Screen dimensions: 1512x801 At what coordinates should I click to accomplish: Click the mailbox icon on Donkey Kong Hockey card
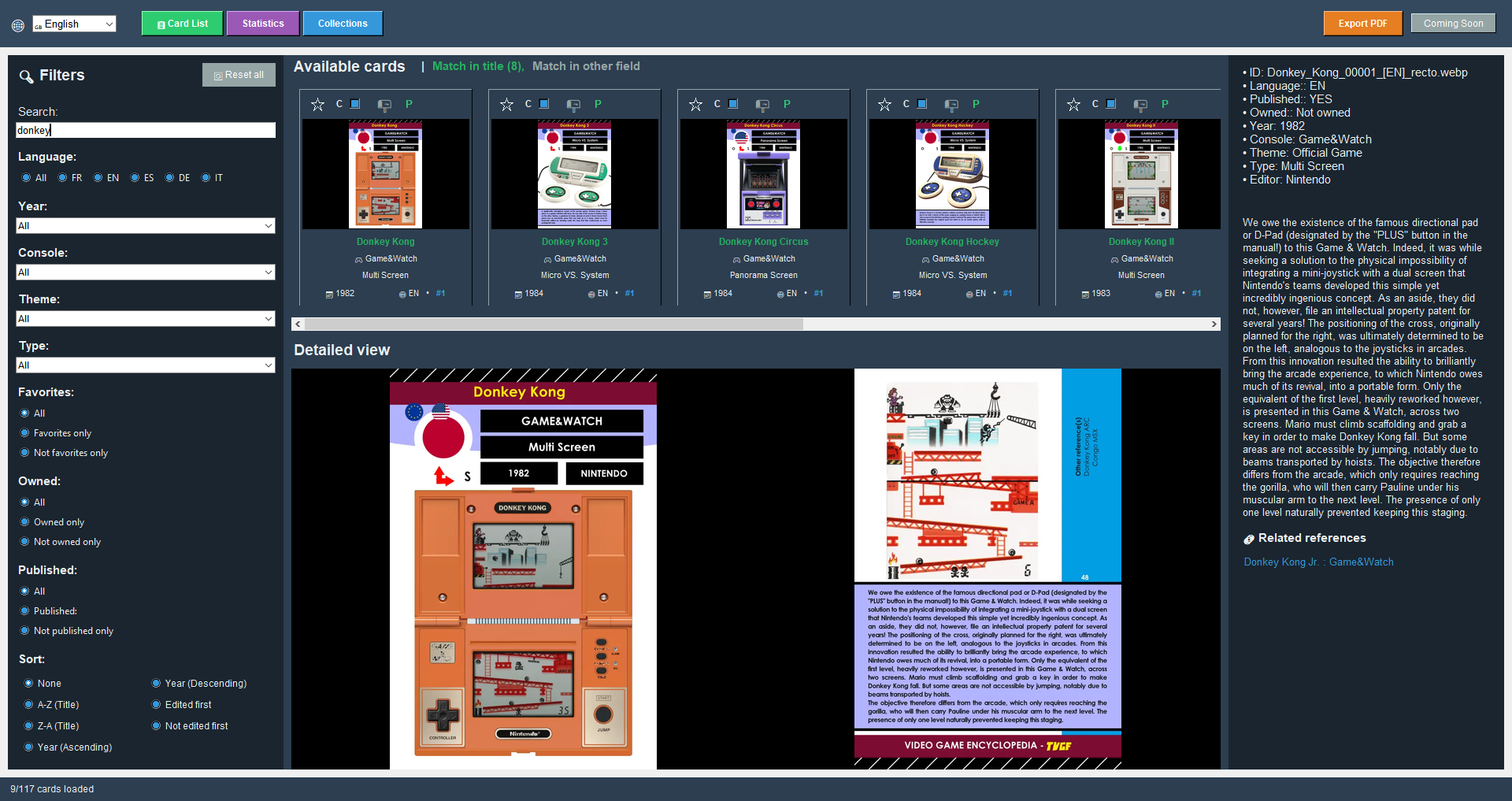[x=951, y=105]
